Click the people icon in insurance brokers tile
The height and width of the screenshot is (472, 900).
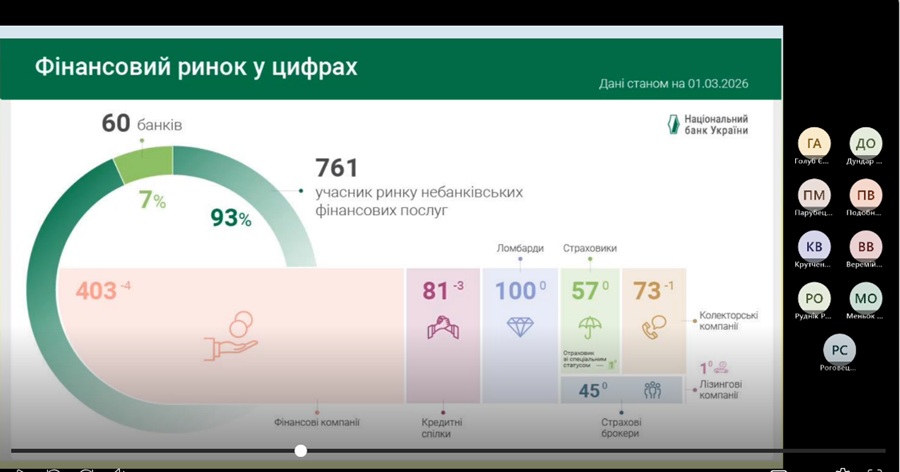click(652, 390)
